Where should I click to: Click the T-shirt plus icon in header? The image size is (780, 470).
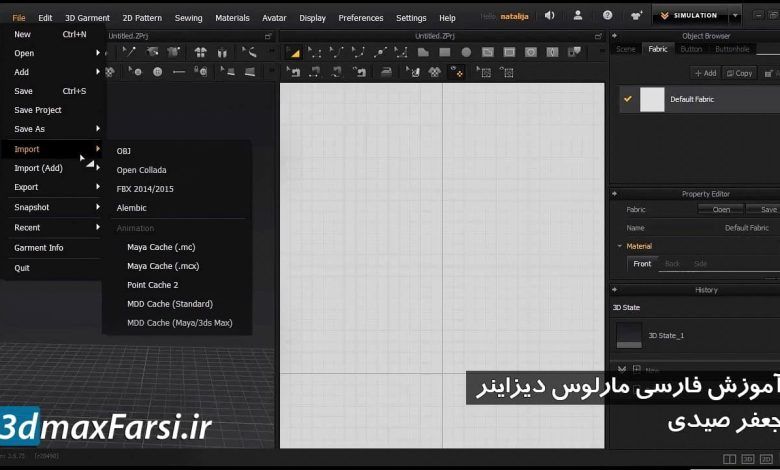point(636,15)
